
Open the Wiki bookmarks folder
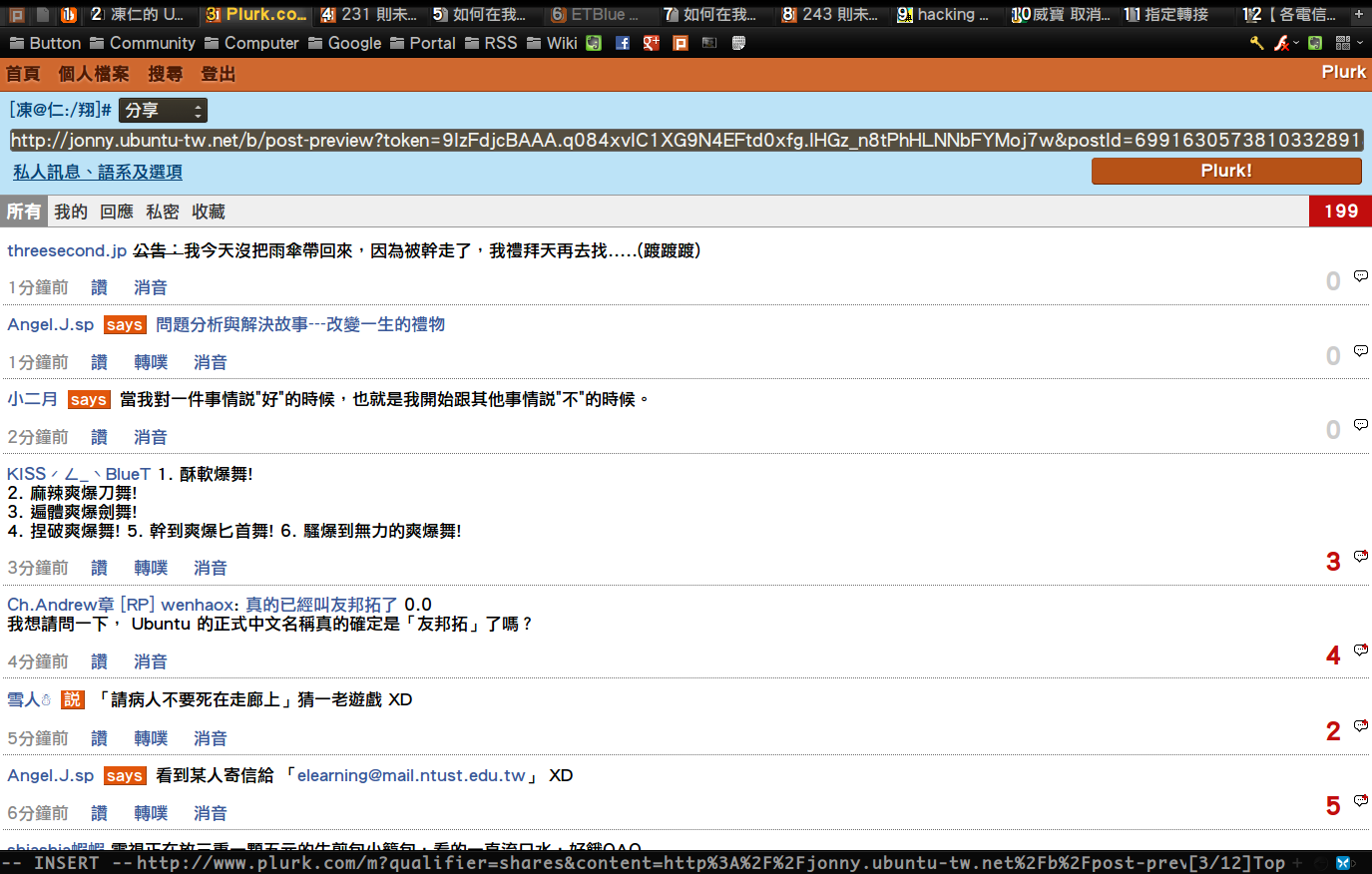click(552, 43)
